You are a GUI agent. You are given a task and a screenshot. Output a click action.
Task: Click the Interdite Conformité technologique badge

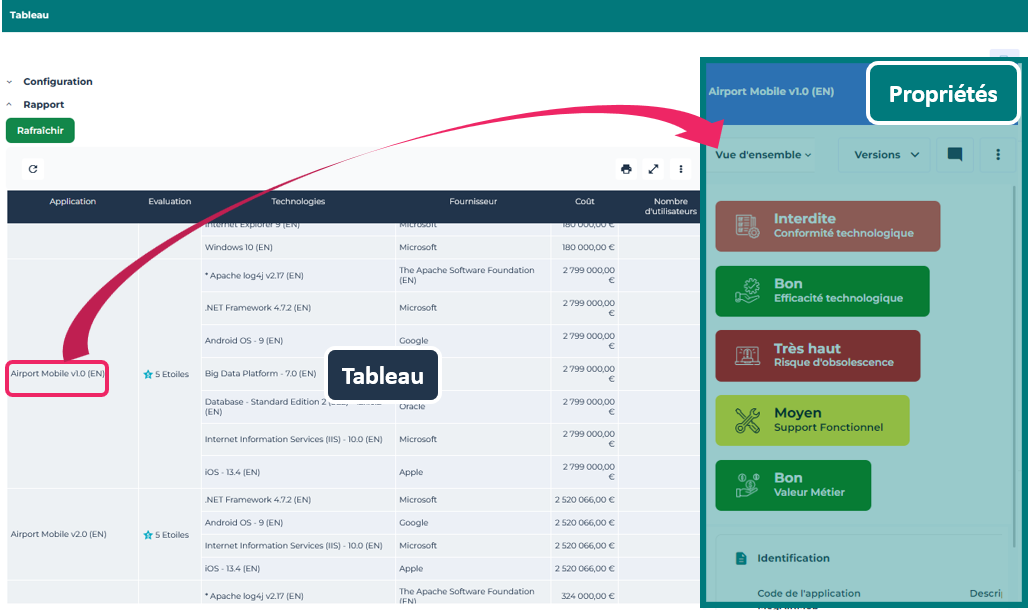tap(828, 226)
